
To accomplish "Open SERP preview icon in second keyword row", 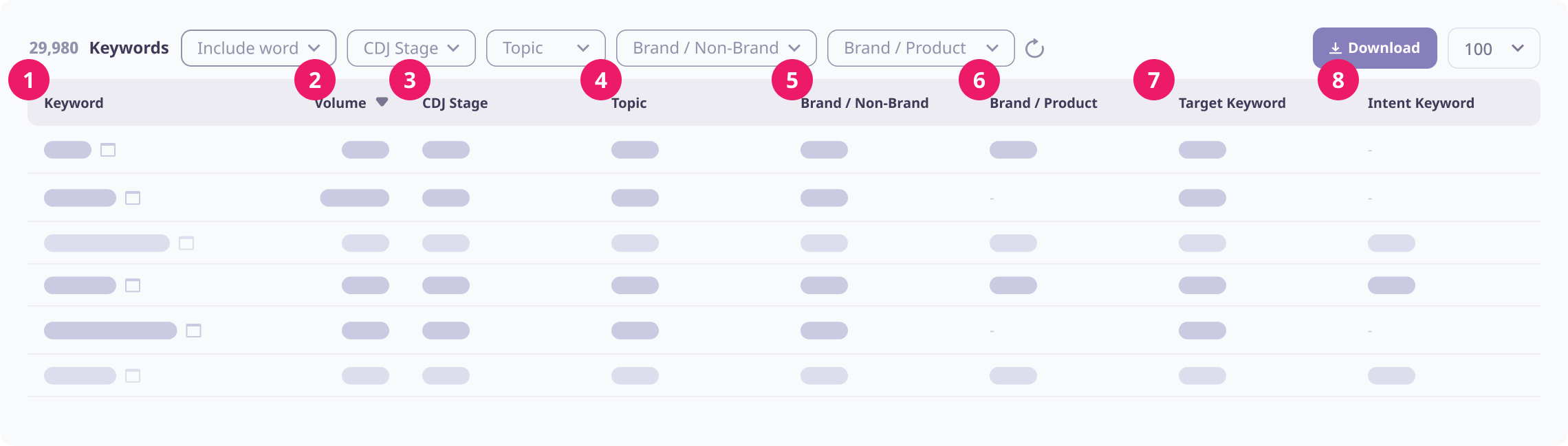I will 133,198.
